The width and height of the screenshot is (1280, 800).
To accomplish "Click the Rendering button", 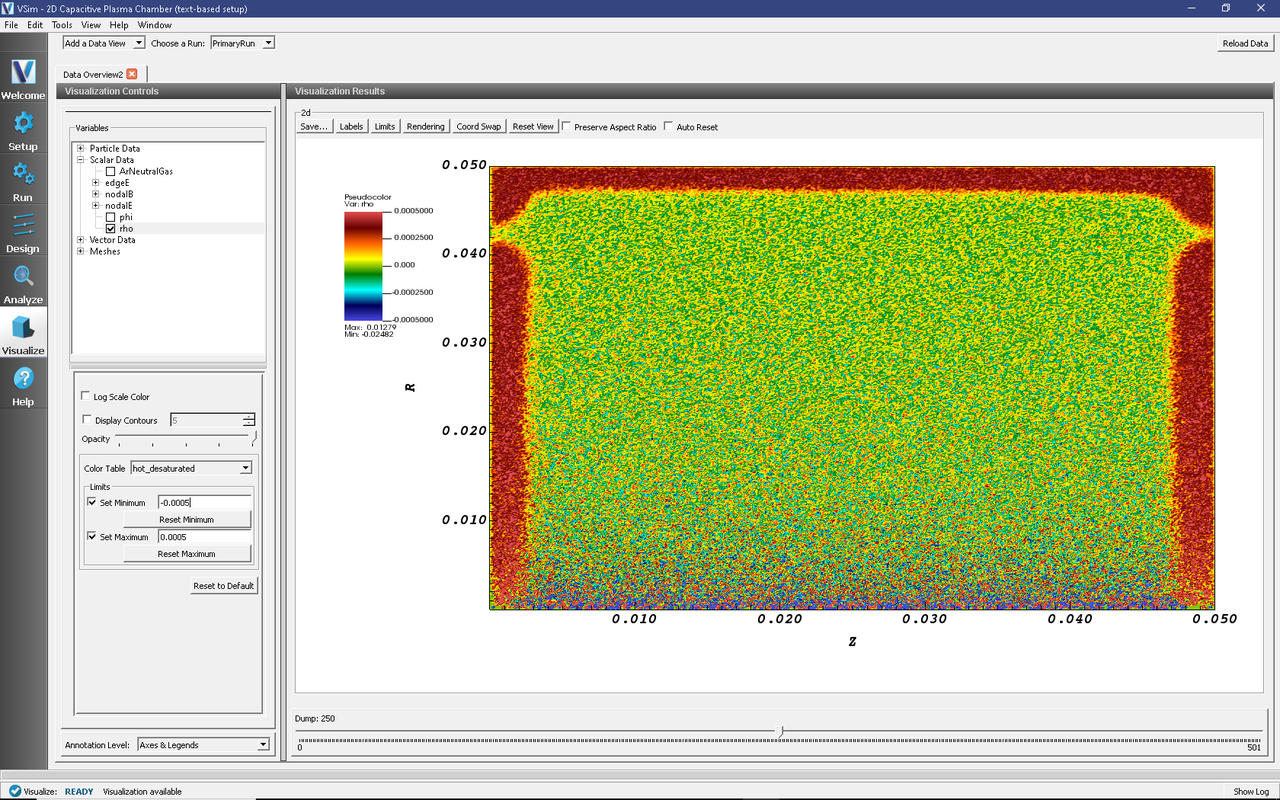I will coord(426,127).
